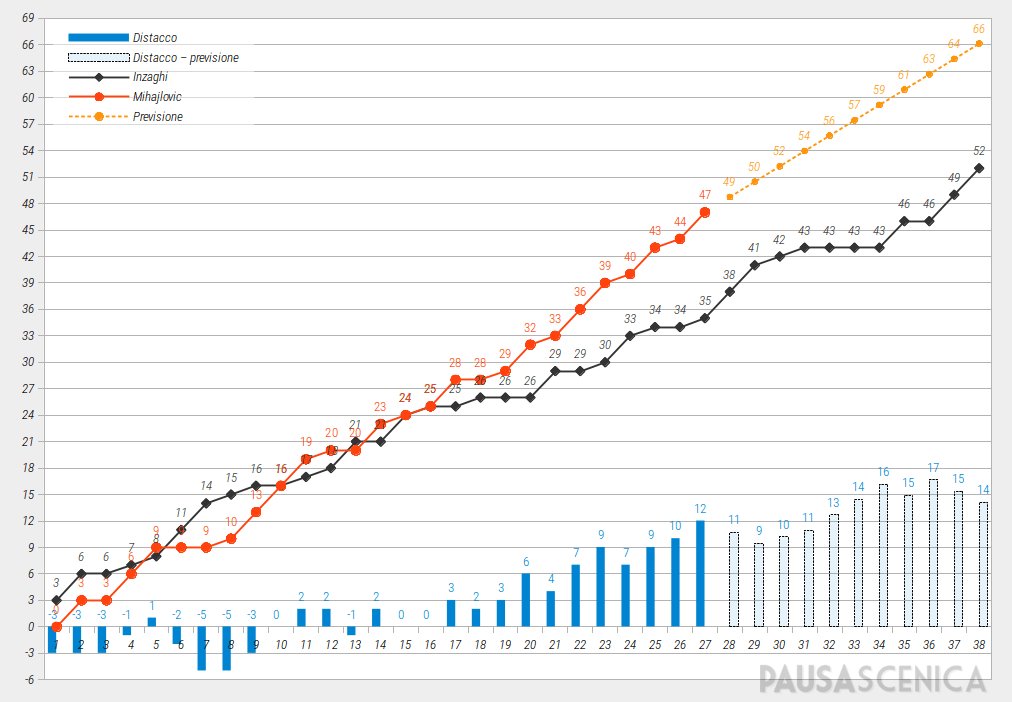Click the dashed forecast bar labeled 16
Image resolution: width=1012 pixels, height=702 pixels.
click(884, 556)
